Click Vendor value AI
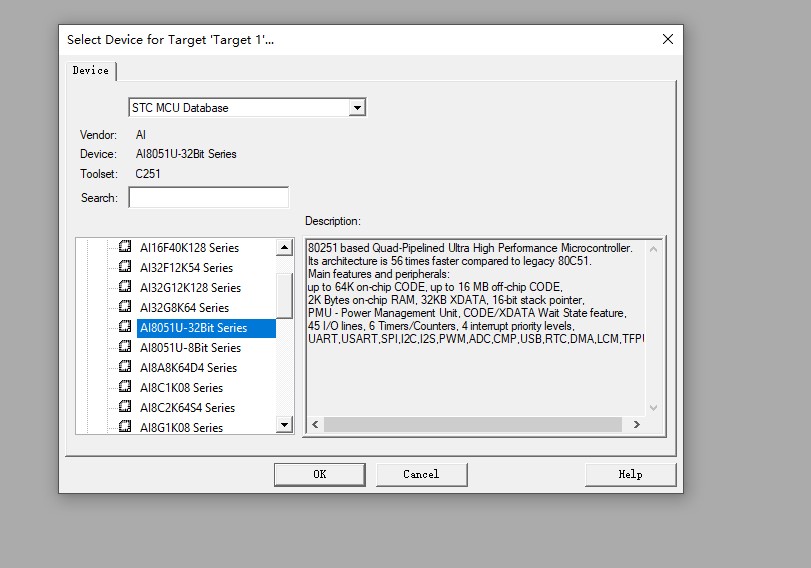This screenshot has width=811, height=568. click(141, 135)
